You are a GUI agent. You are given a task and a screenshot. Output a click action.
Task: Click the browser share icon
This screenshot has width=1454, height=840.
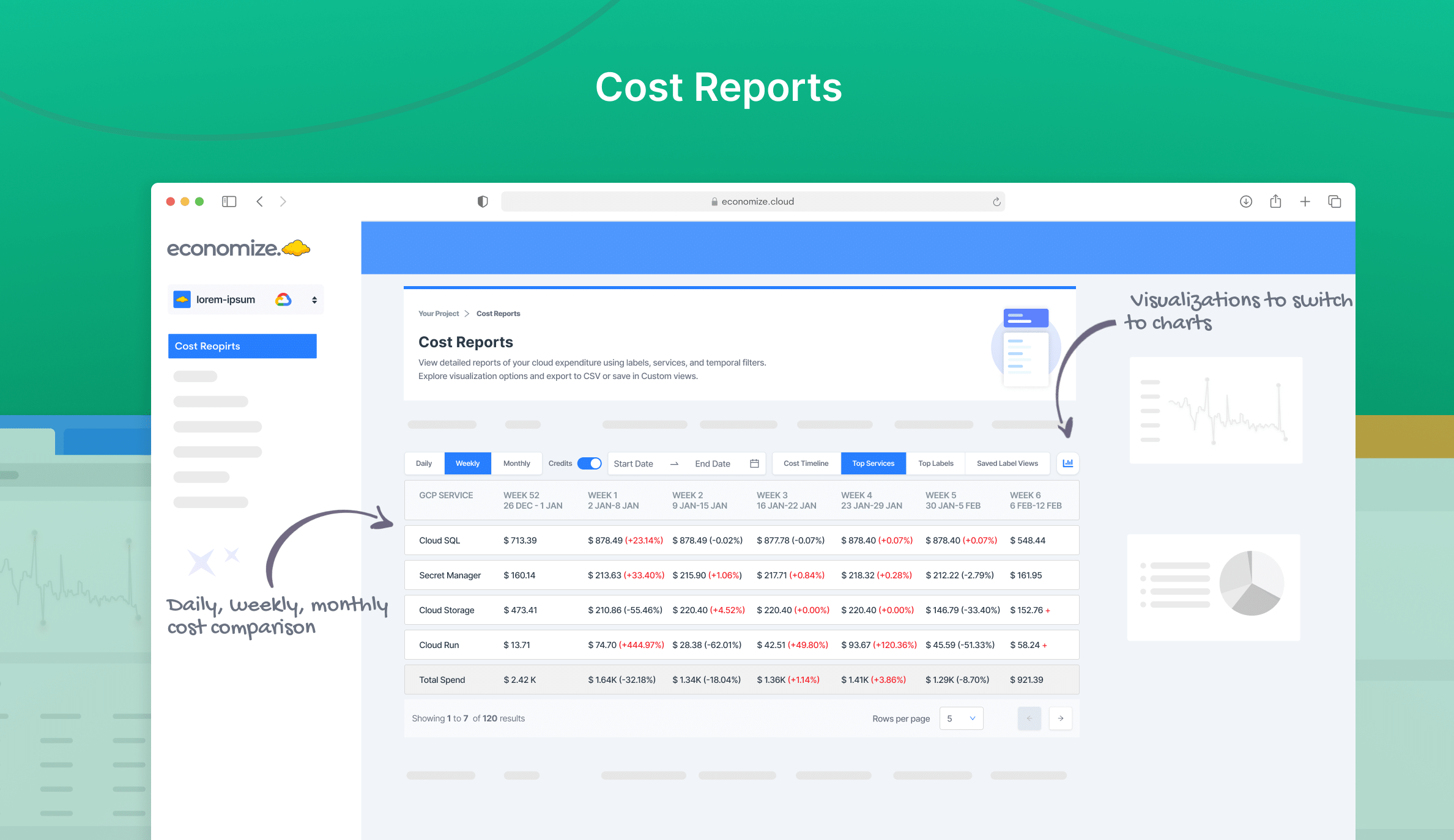pyautogui.click(x=1275, y=201)
